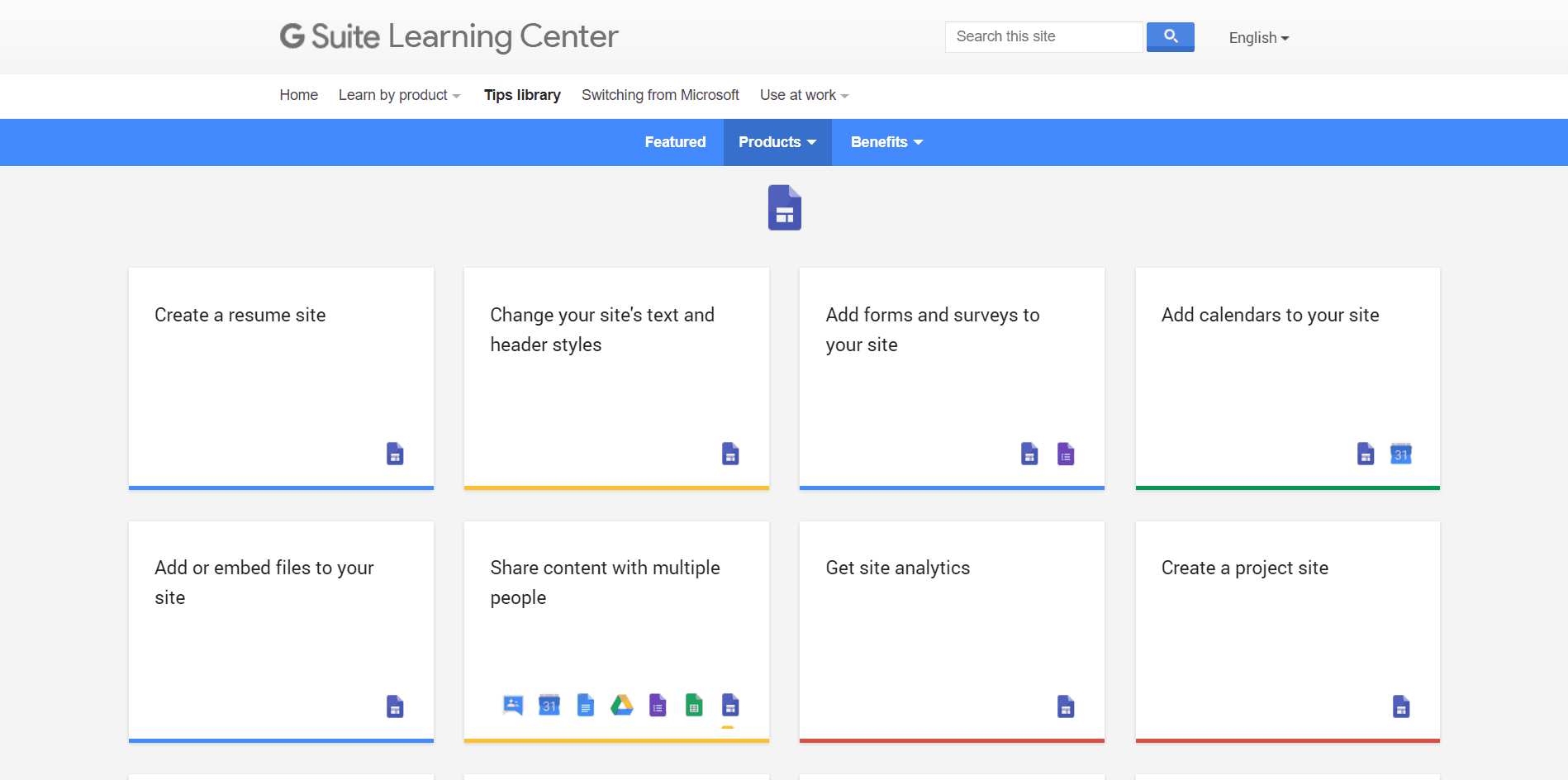1568x780 pixels.
Task: Open the Learn by product menu
Action: 399,95
